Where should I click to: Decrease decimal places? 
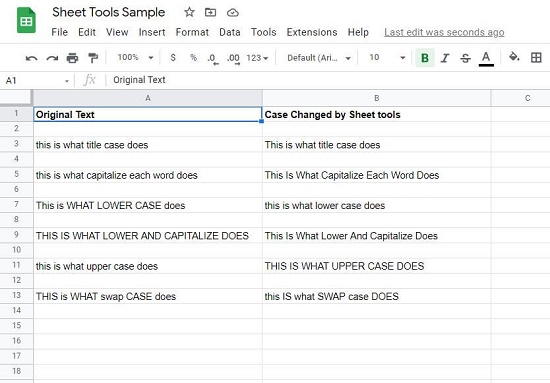pos(213,58)
